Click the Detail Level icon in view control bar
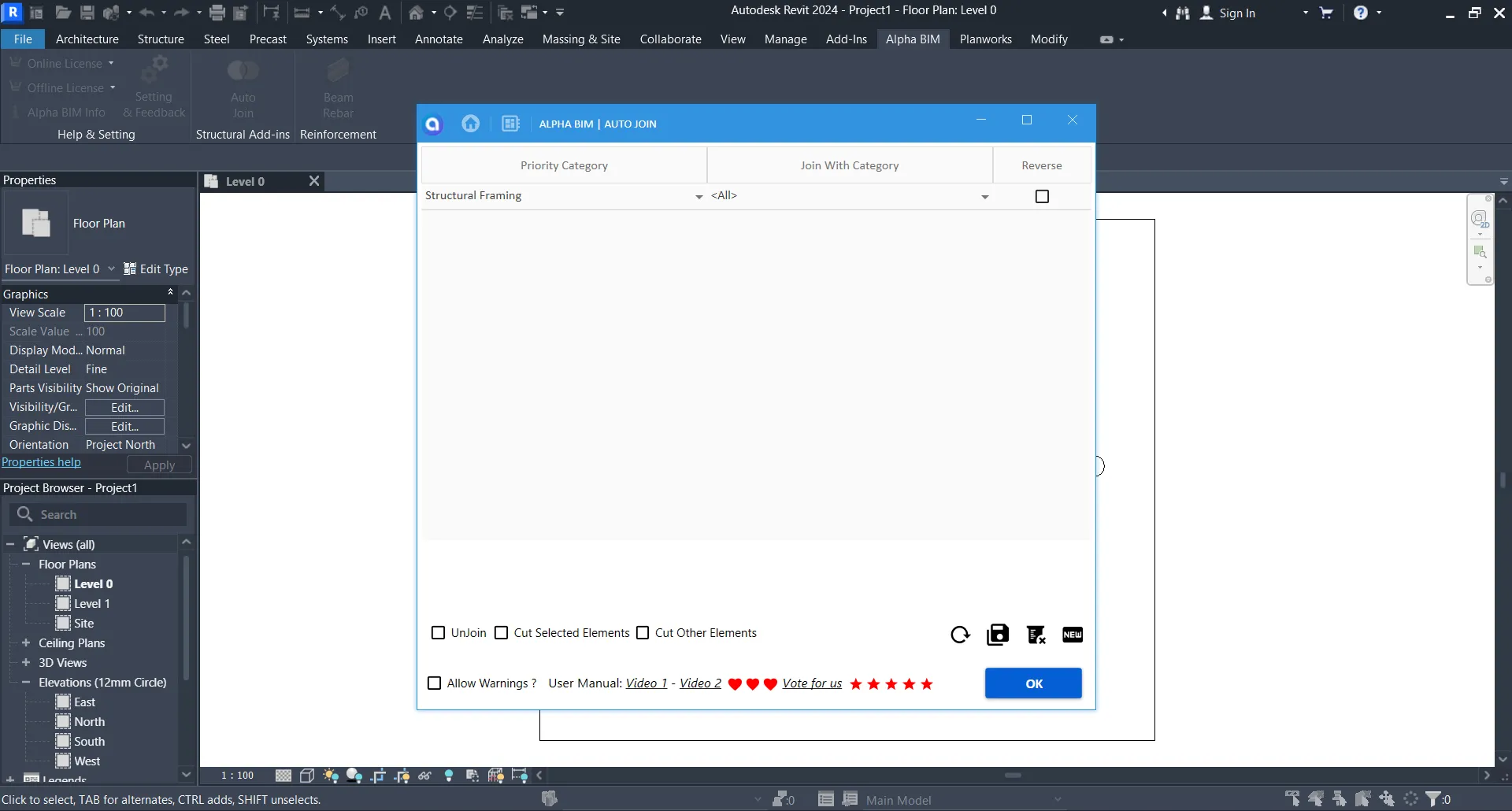The height and width of the screenshot is (811, 1512). tap(283, 776)
